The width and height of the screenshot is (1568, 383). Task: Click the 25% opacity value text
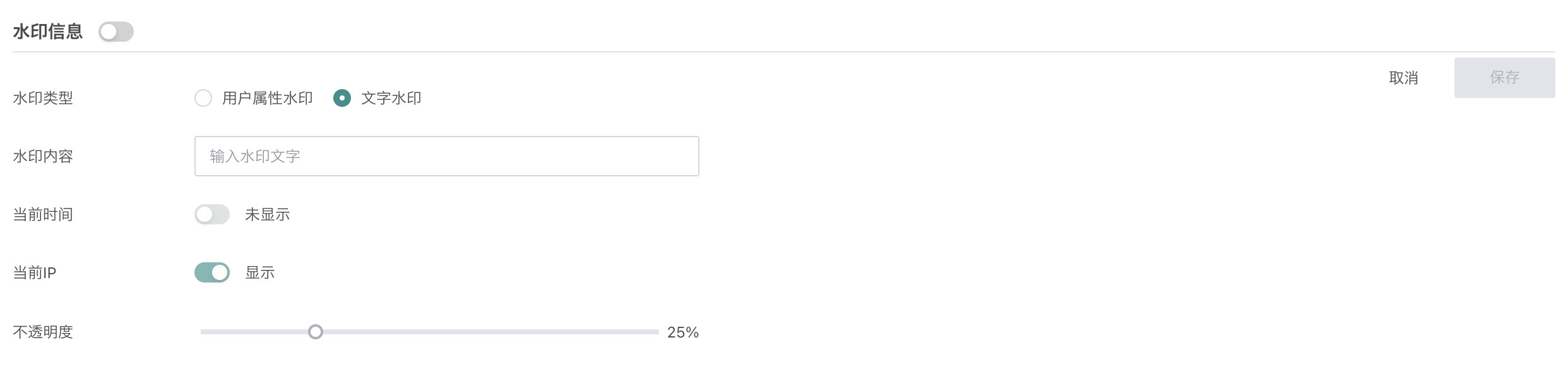point(682,332)
